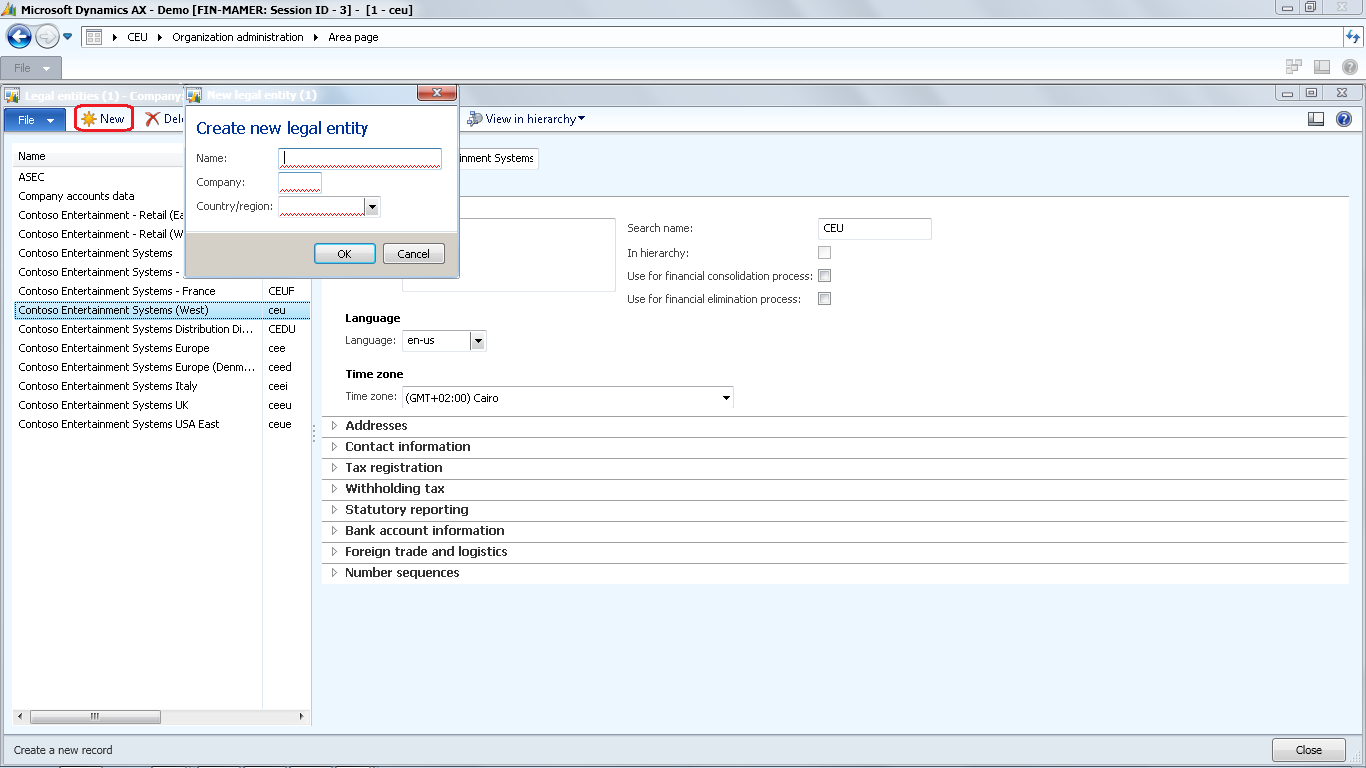Select Contoso Entertainment Systems - France
The width and height of the screenshot is (1366, 768).
(x=162, y=291)
